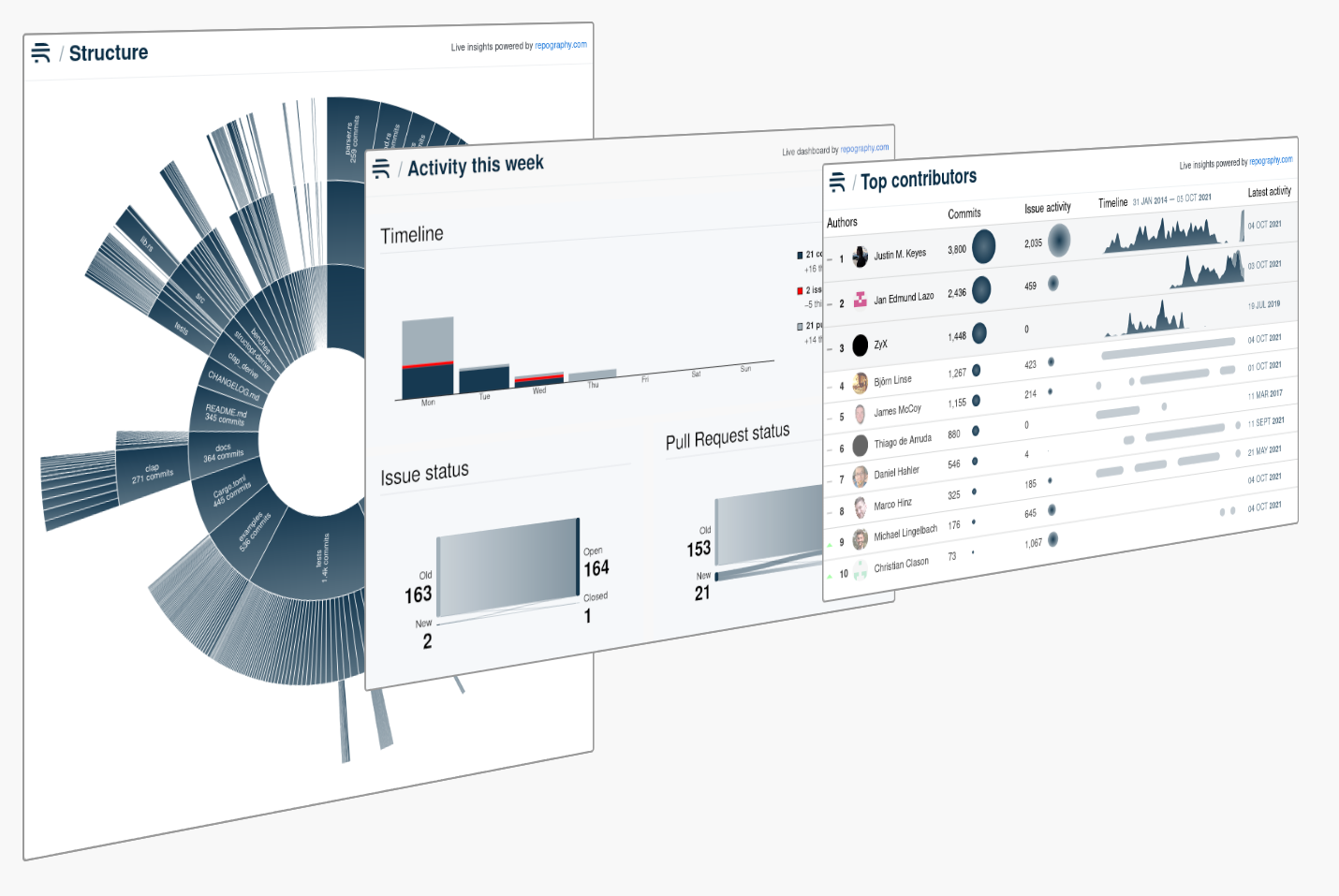Click the logo icon beside Activity this week
This screenshot has width=1339, height=896.
(381, 169)
